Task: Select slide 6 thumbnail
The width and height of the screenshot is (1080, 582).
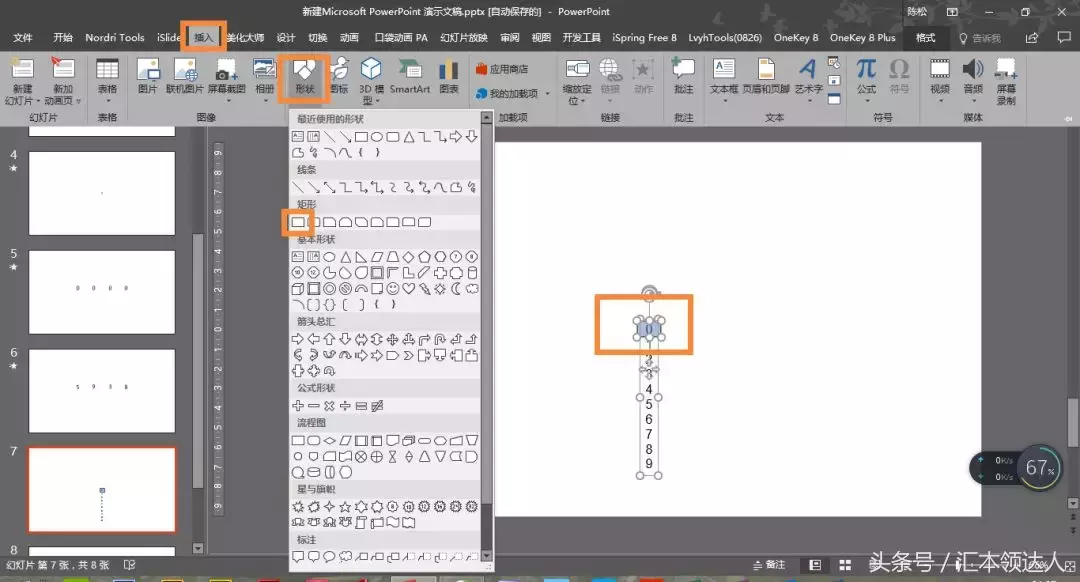Action: coord(102,391)
